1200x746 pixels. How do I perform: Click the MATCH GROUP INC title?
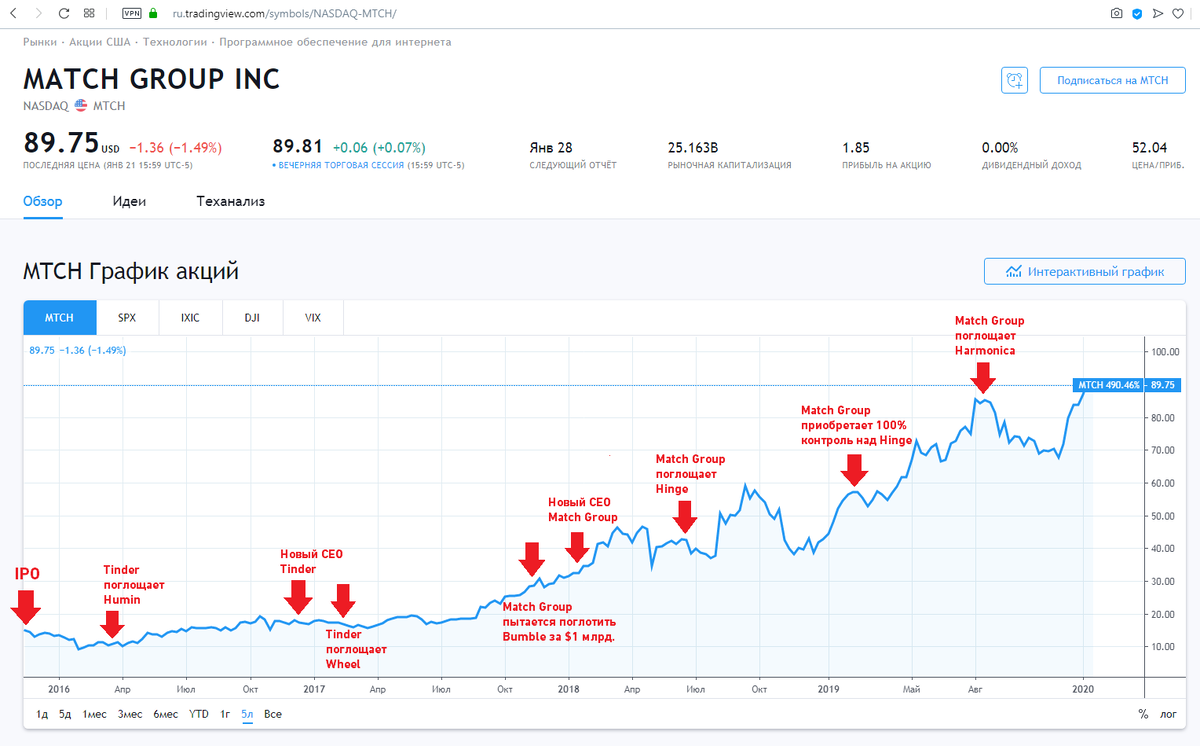tap(152, 80)
